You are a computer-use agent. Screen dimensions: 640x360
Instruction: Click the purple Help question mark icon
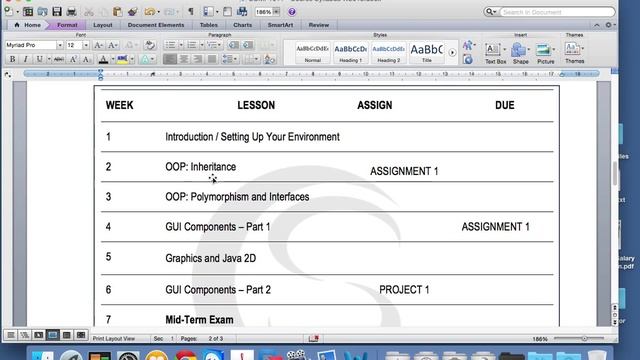coord(291,12)
